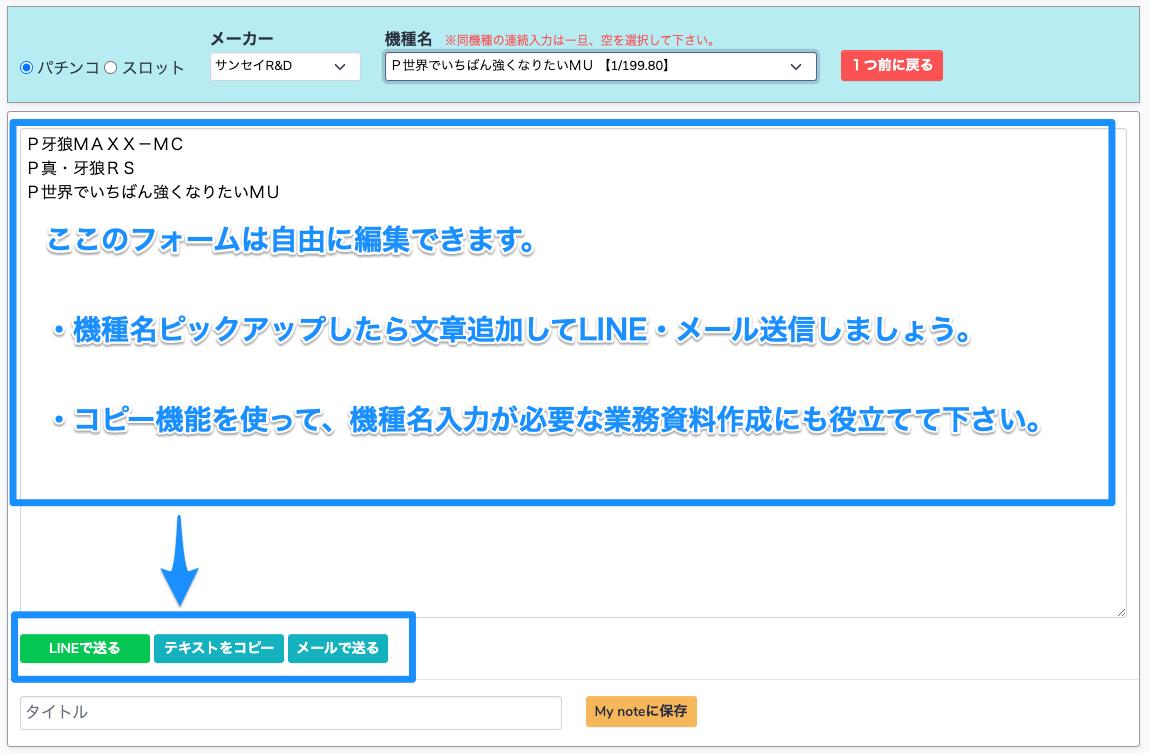
Task: Focus the タイトル input field
Action: click(x=291, y=712)
